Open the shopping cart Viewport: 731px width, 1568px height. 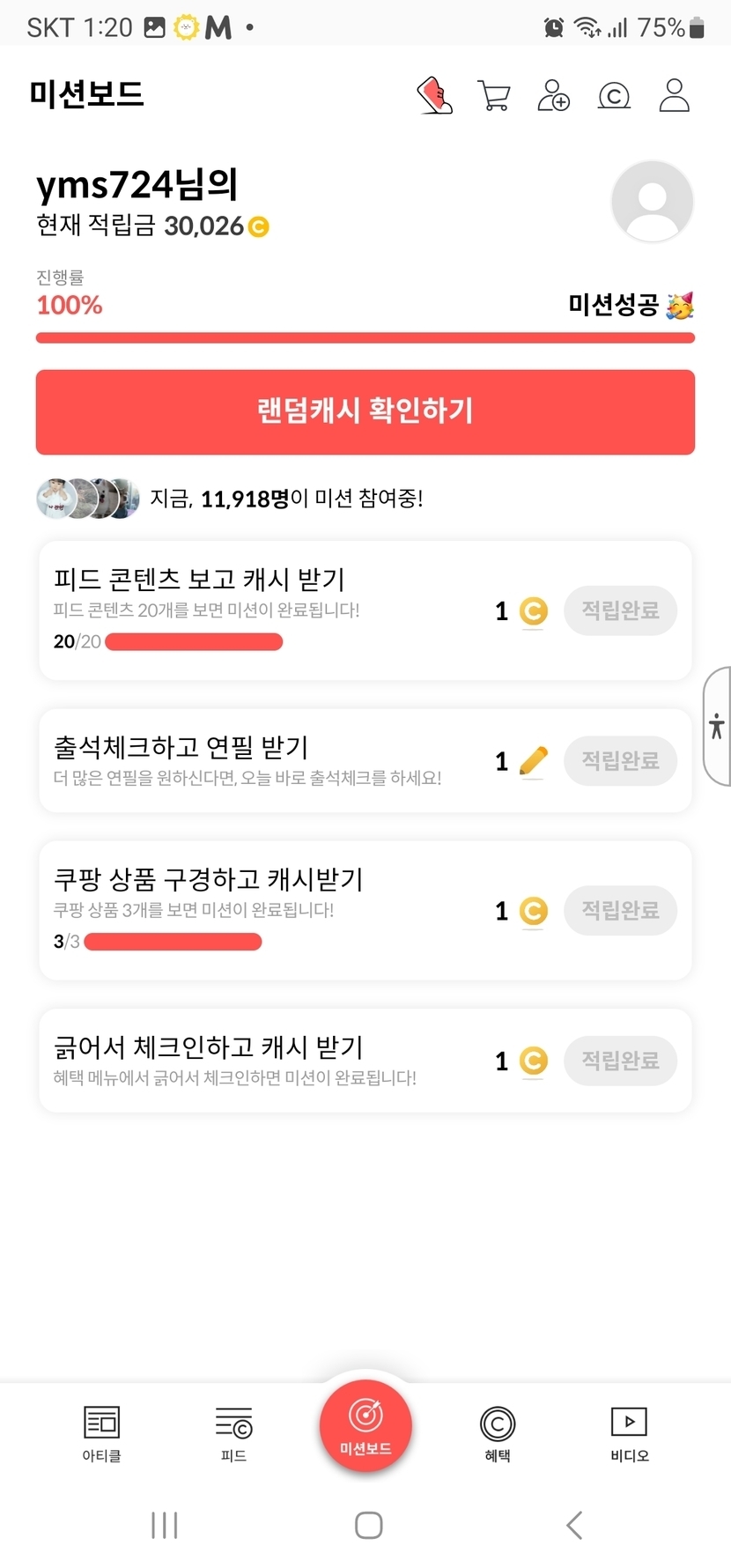[494, 95]
